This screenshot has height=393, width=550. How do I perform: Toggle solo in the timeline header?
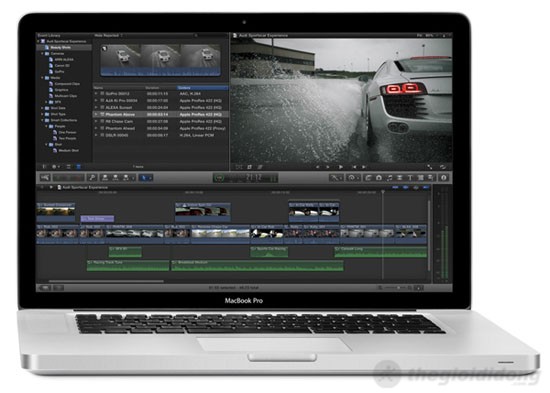pyautogui.click(x=416, y=187)
